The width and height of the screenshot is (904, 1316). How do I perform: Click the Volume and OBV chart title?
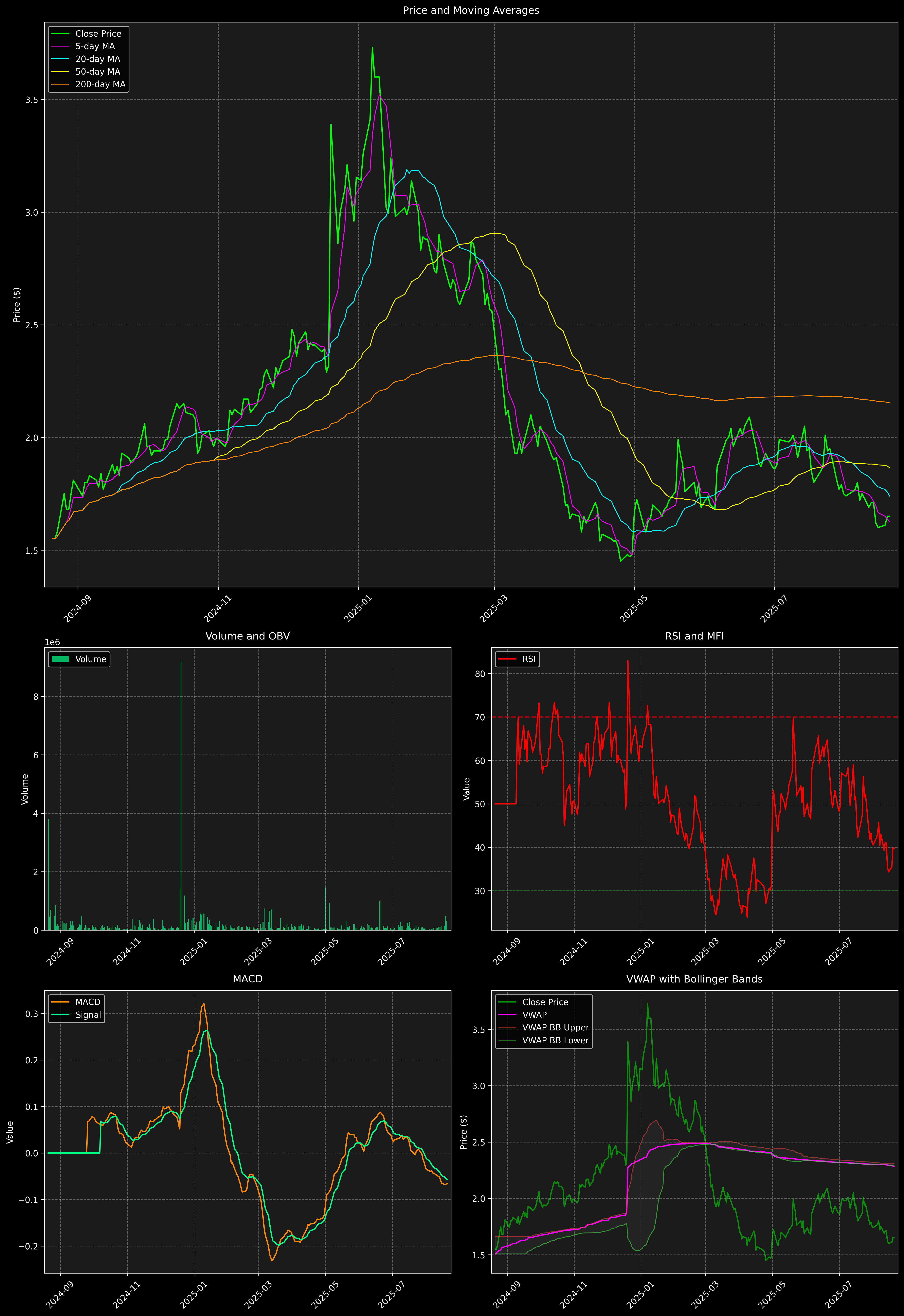click(x=248, y=636)
